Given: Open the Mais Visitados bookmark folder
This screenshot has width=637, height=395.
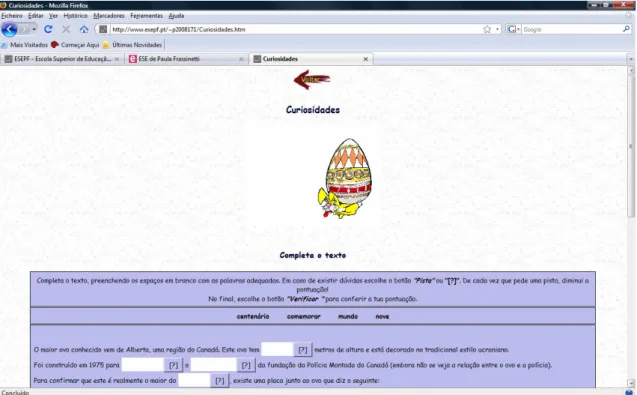Looking at the screenshot, I should click(x=25, y=45).
